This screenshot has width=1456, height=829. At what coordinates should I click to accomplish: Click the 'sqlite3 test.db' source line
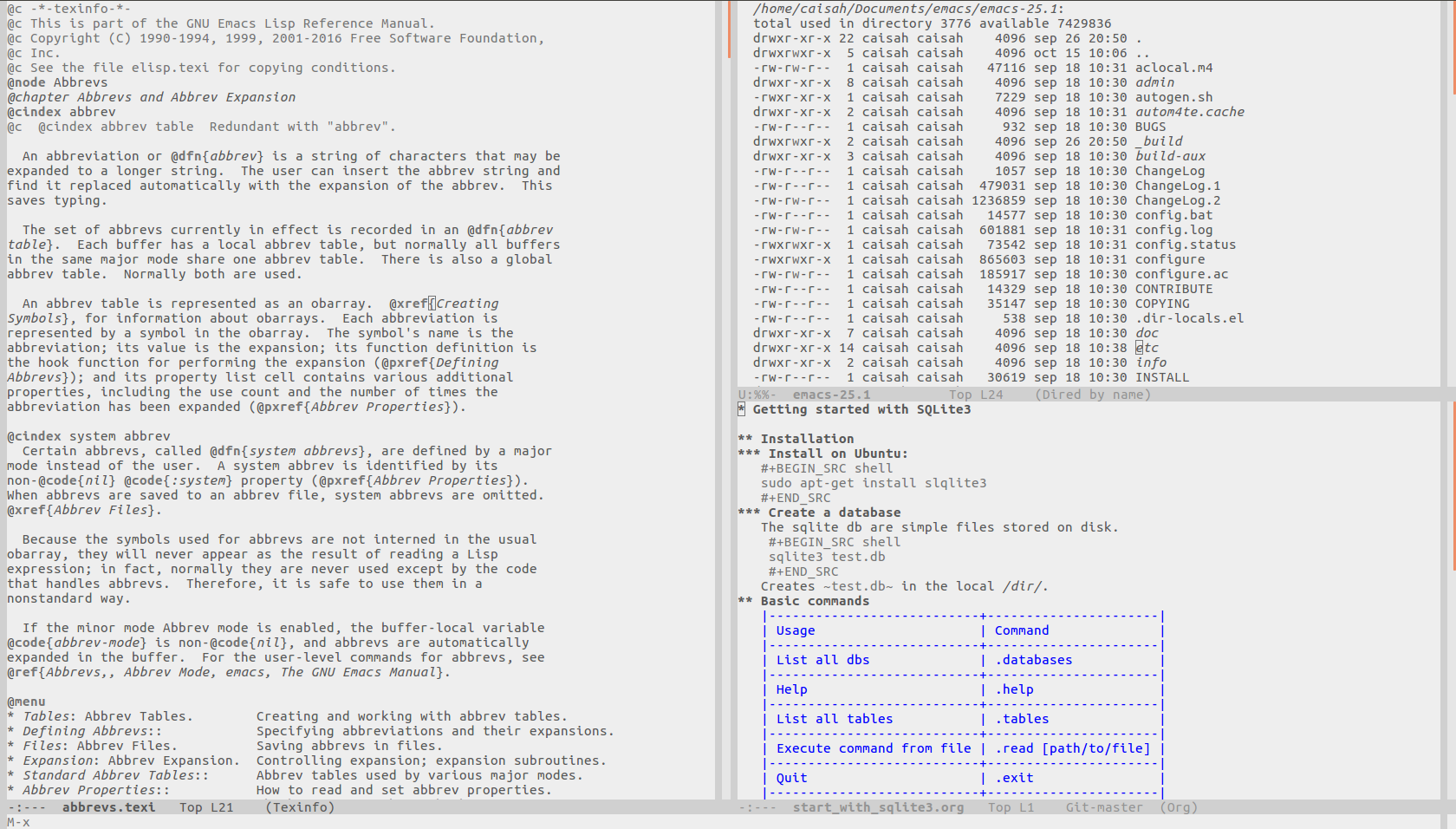827,557
